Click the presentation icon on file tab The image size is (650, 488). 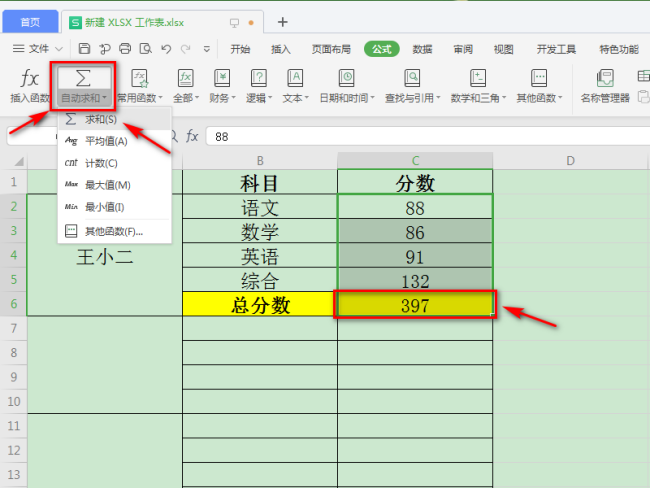(x=234, y=23)
